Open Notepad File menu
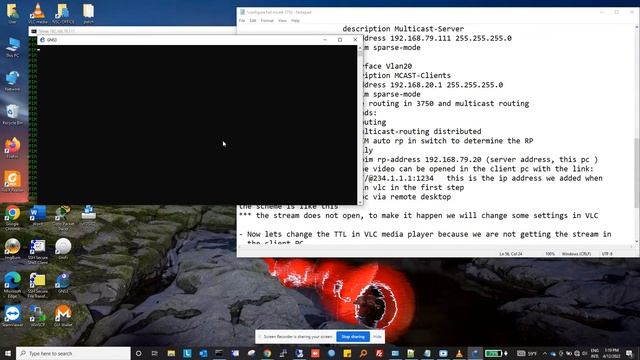The height and width of the screenshot is (360, 640). pyautogui.click(x=242, y=20)
